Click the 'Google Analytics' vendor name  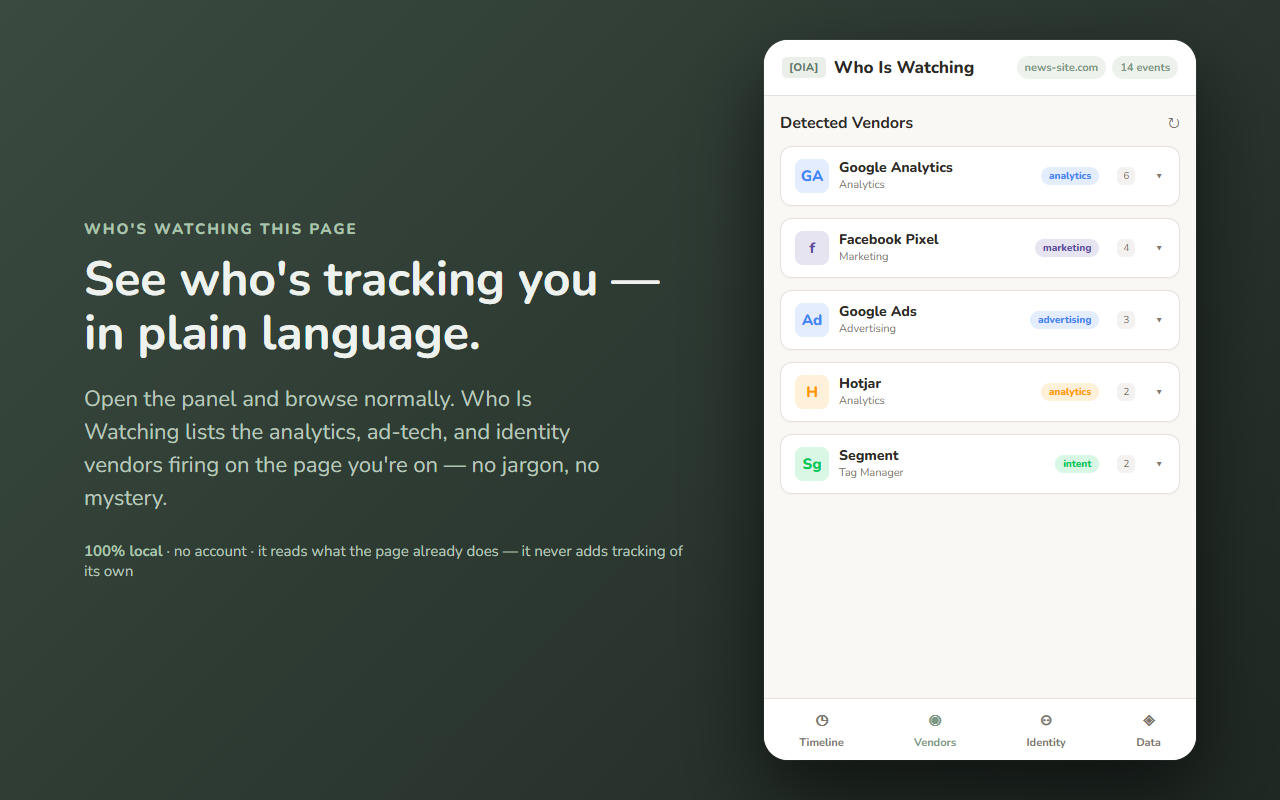(896, 167)
